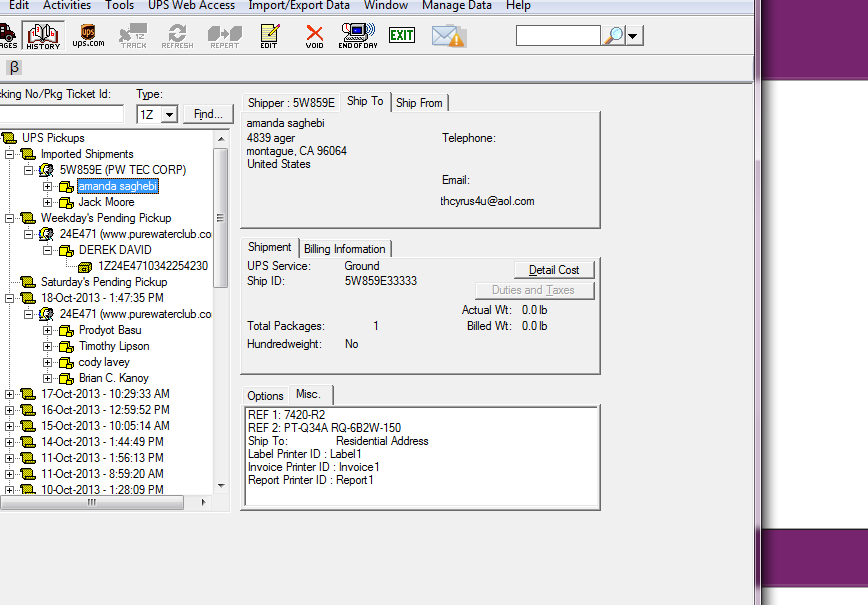Click the Weekday's Pending Pickup folder icon
Image resolution: width=868 pixels, height=605 pixels.
point(28,218)
